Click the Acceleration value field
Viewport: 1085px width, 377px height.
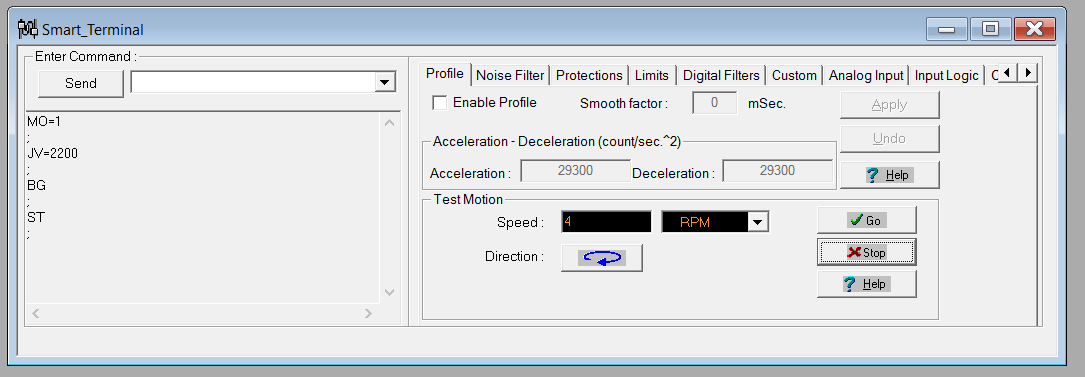pyautogui.click(x=575, y=170)
